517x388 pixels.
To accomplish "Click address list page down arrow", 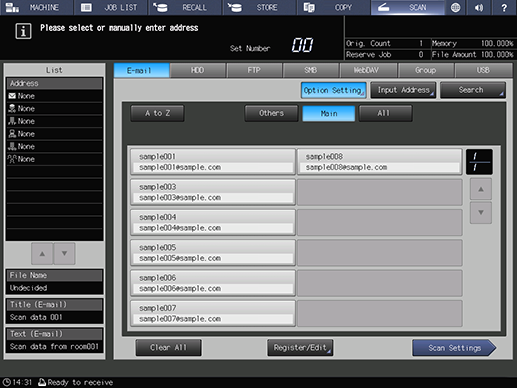I will [x=481, y=213].
